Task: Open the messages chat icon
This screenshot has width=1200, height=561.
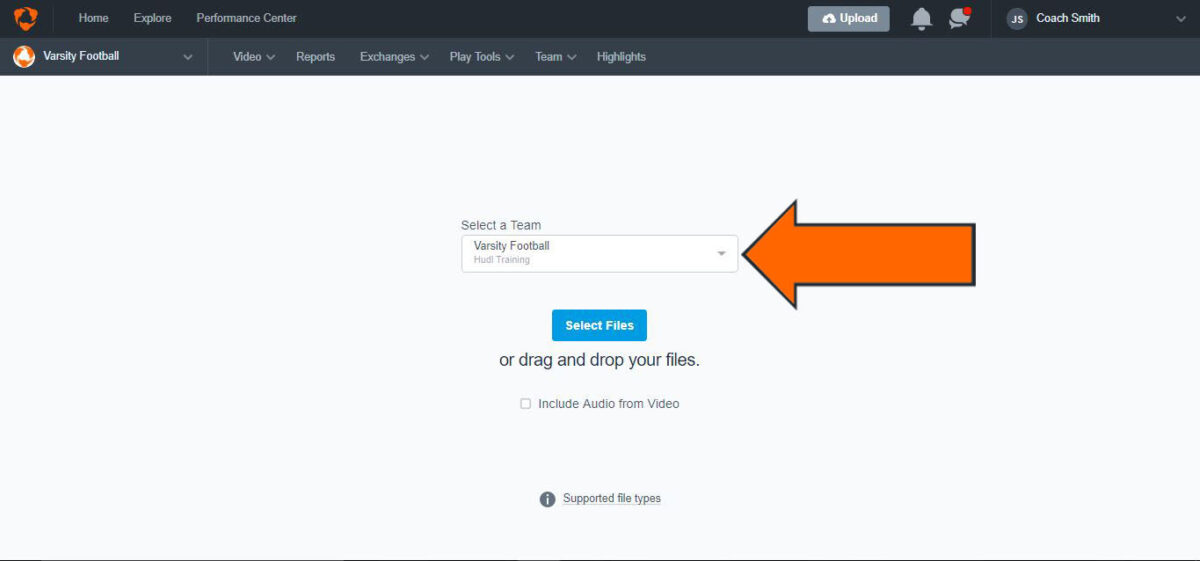Action: pyautogui.click(x=960, y=18)
